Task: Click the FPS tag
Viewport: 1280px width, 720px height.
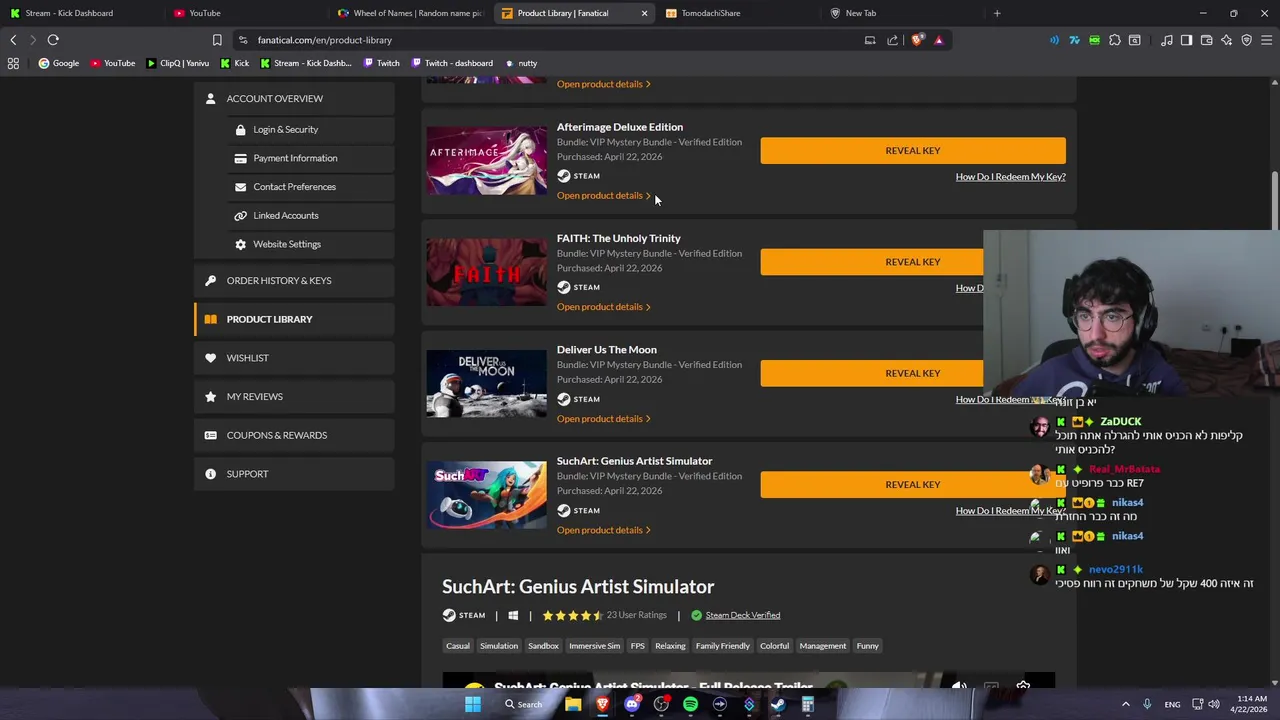Action: pyautogui.click(x=637, y=646)
